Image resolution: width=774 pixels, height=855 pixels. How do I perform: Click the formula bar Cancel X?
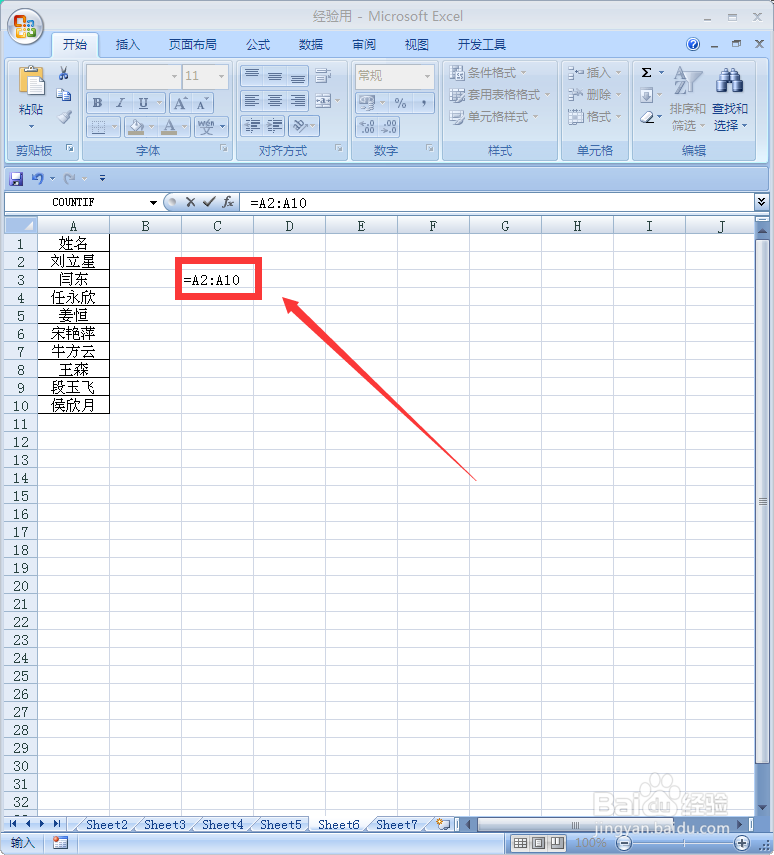[x=190, y=202]
